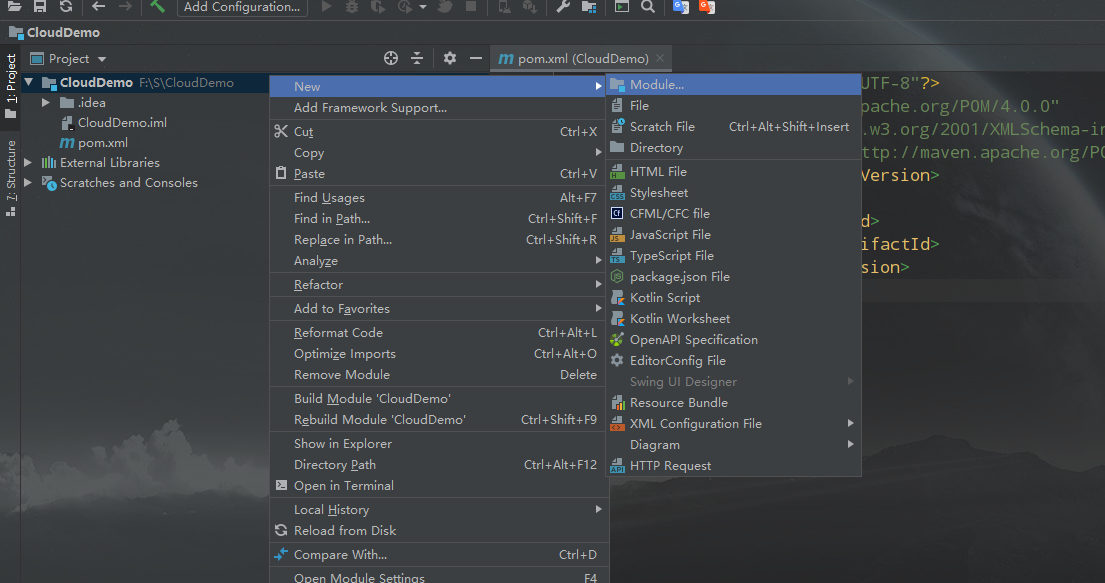Select Find Usages menu item

pos(438,198)
